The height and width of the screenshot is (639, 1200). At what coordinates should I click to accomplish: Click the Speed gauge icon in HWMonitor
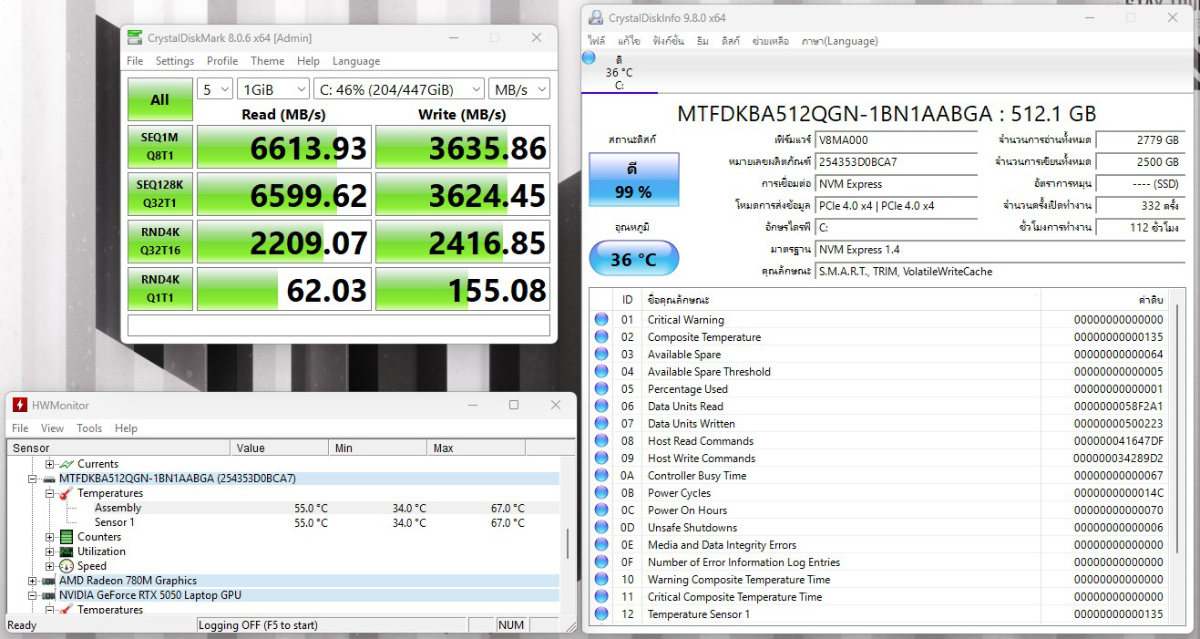pyautogui.click(x=67, y=566)
